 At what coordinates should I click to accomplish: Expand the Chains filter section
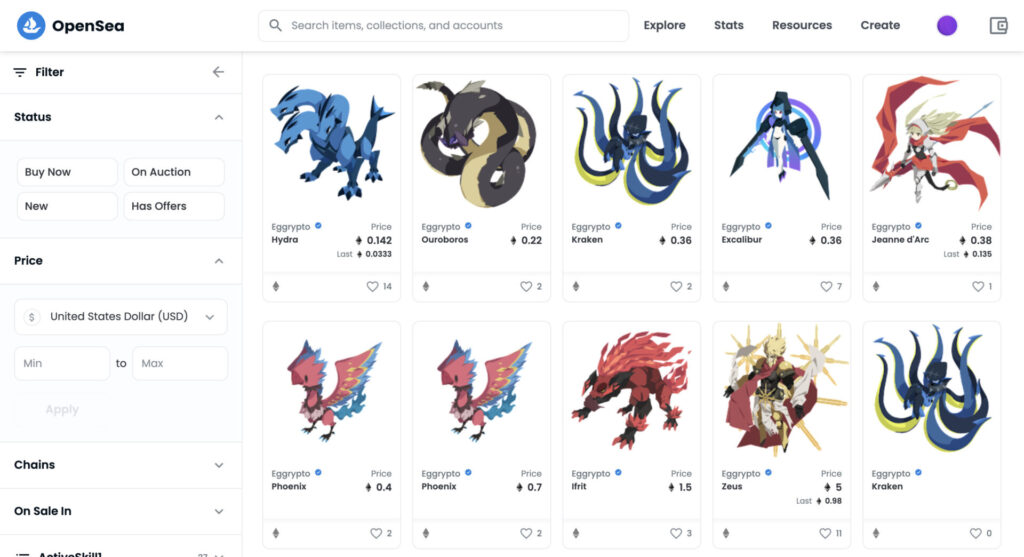pyautogui.click(x=121, y=465)
